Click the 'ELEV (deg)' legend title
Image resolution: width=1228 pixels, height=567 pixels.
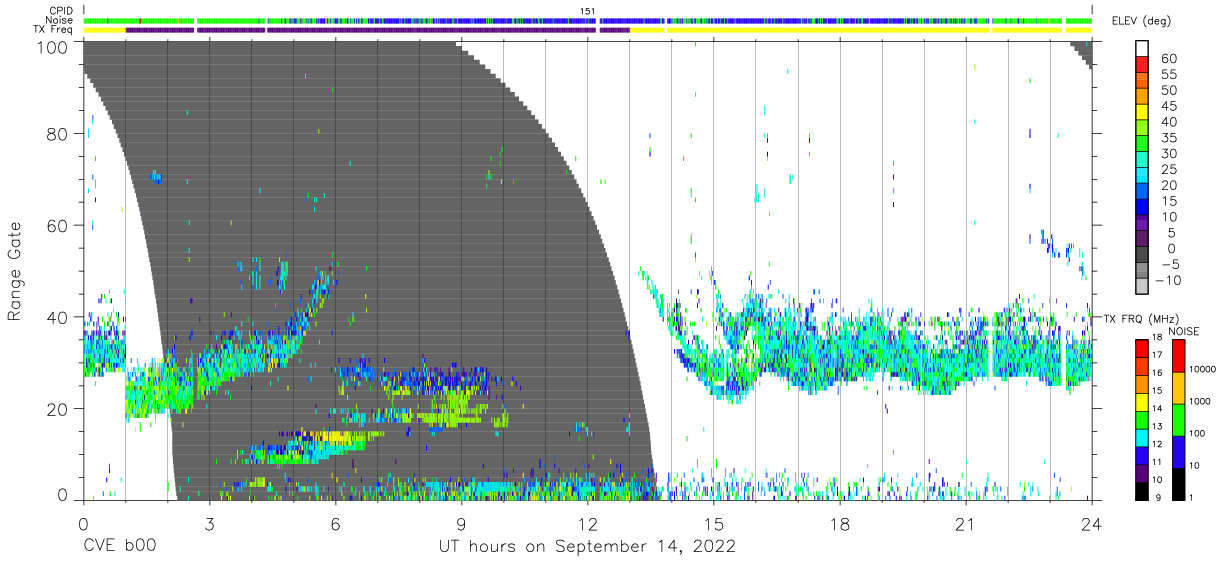pyautogui.click(x=1141, y=21)
